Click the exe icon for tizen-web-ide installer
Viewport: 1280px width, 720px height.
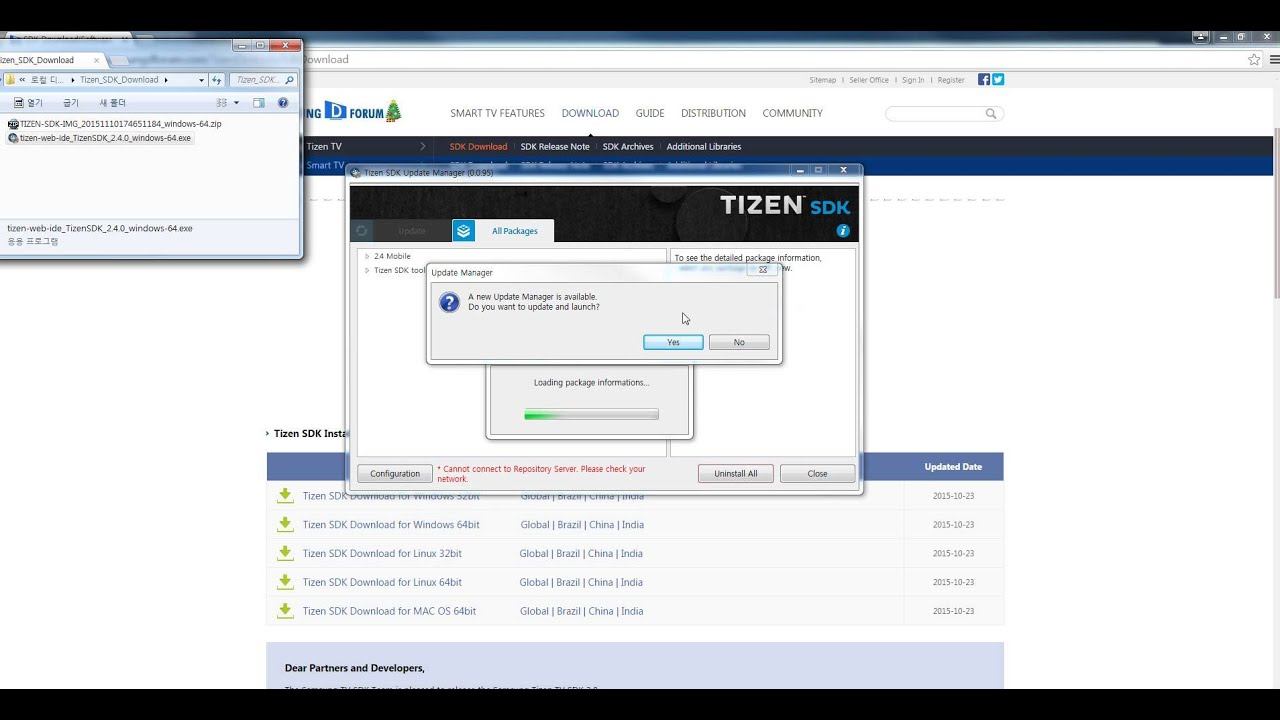13,138
